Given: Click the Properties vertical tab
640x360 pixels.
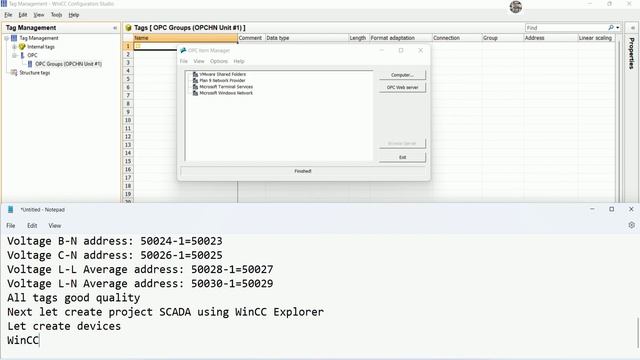Looking at the screenshot, I should click(631, 53).
